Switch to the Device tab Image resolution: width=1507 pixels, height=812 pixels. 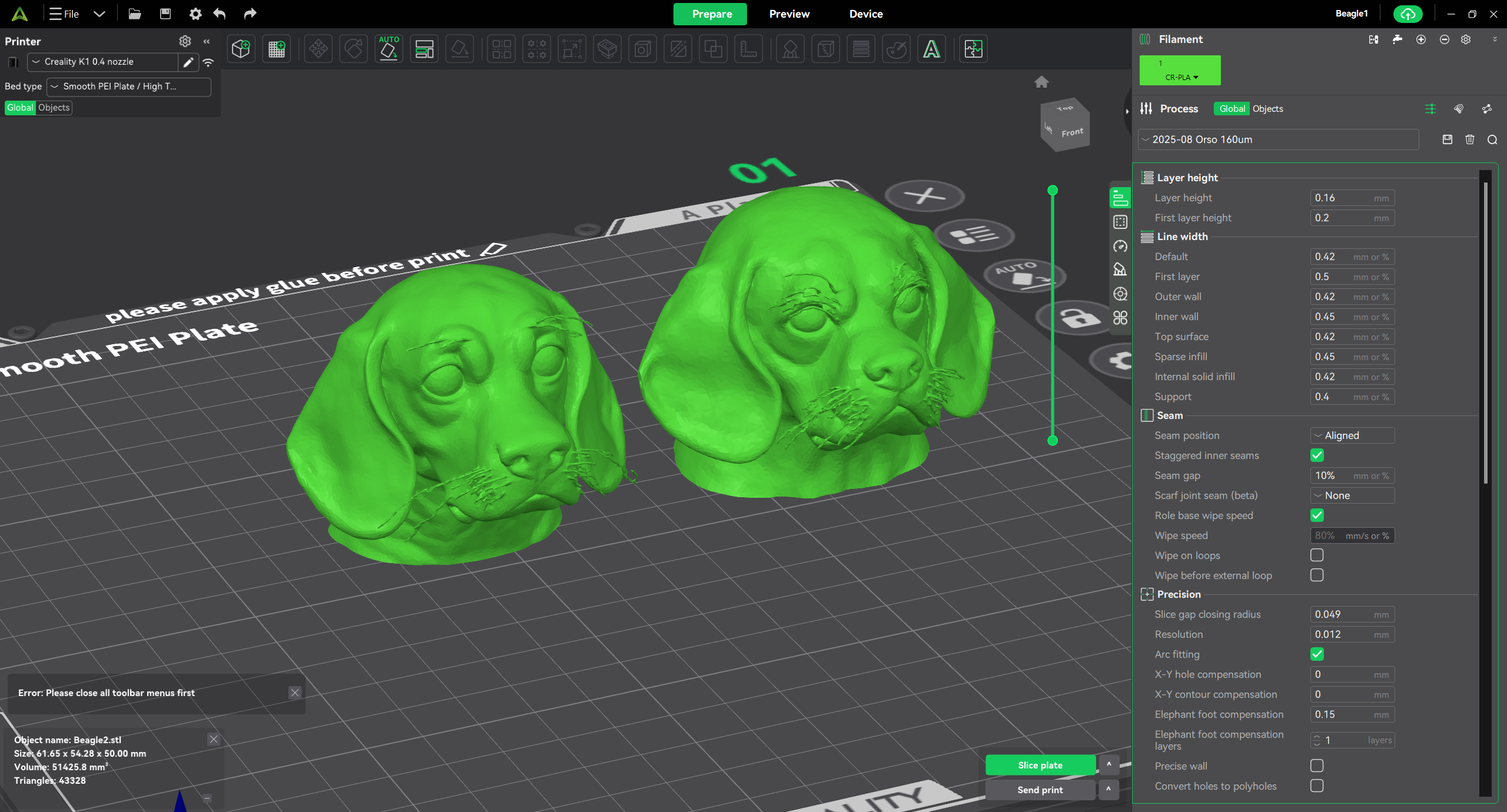click(866, 14)
